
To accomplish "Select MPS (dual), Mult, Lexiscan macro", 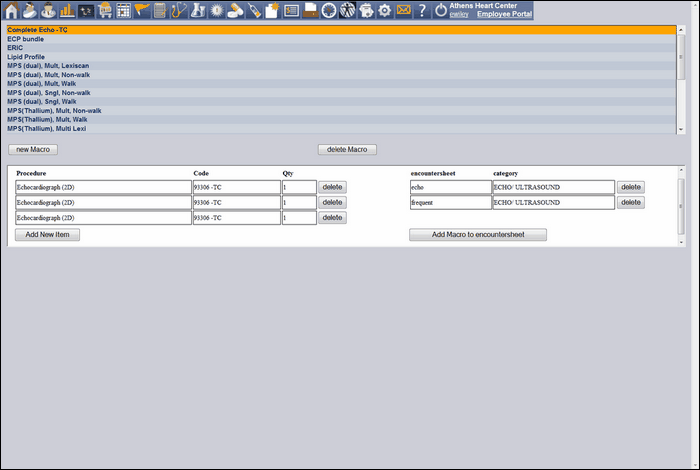I will (x=342, y=66).
